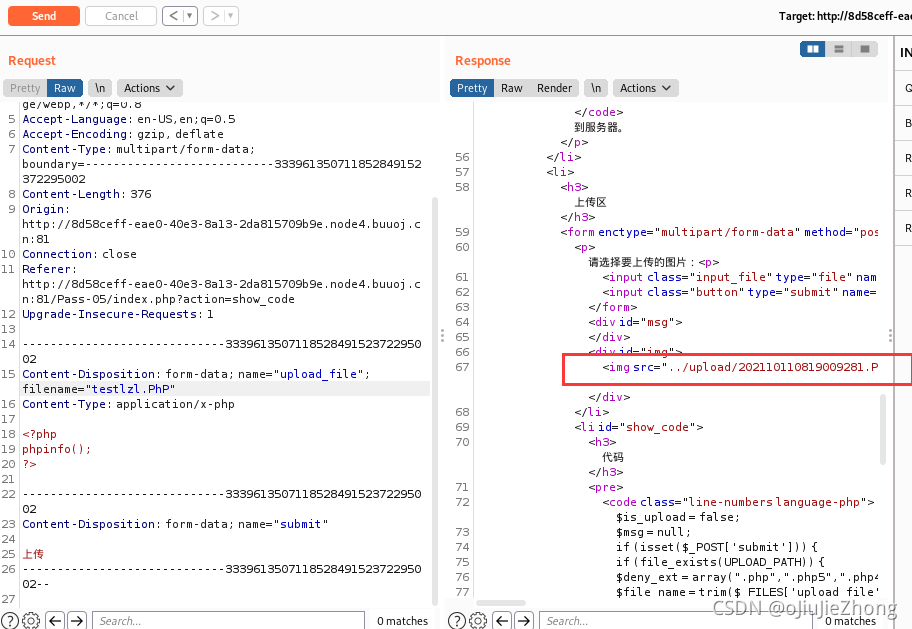Select the top-bottom stacked layout icon
Viewport: 912px width, 629px height.
tap(839, 49)
